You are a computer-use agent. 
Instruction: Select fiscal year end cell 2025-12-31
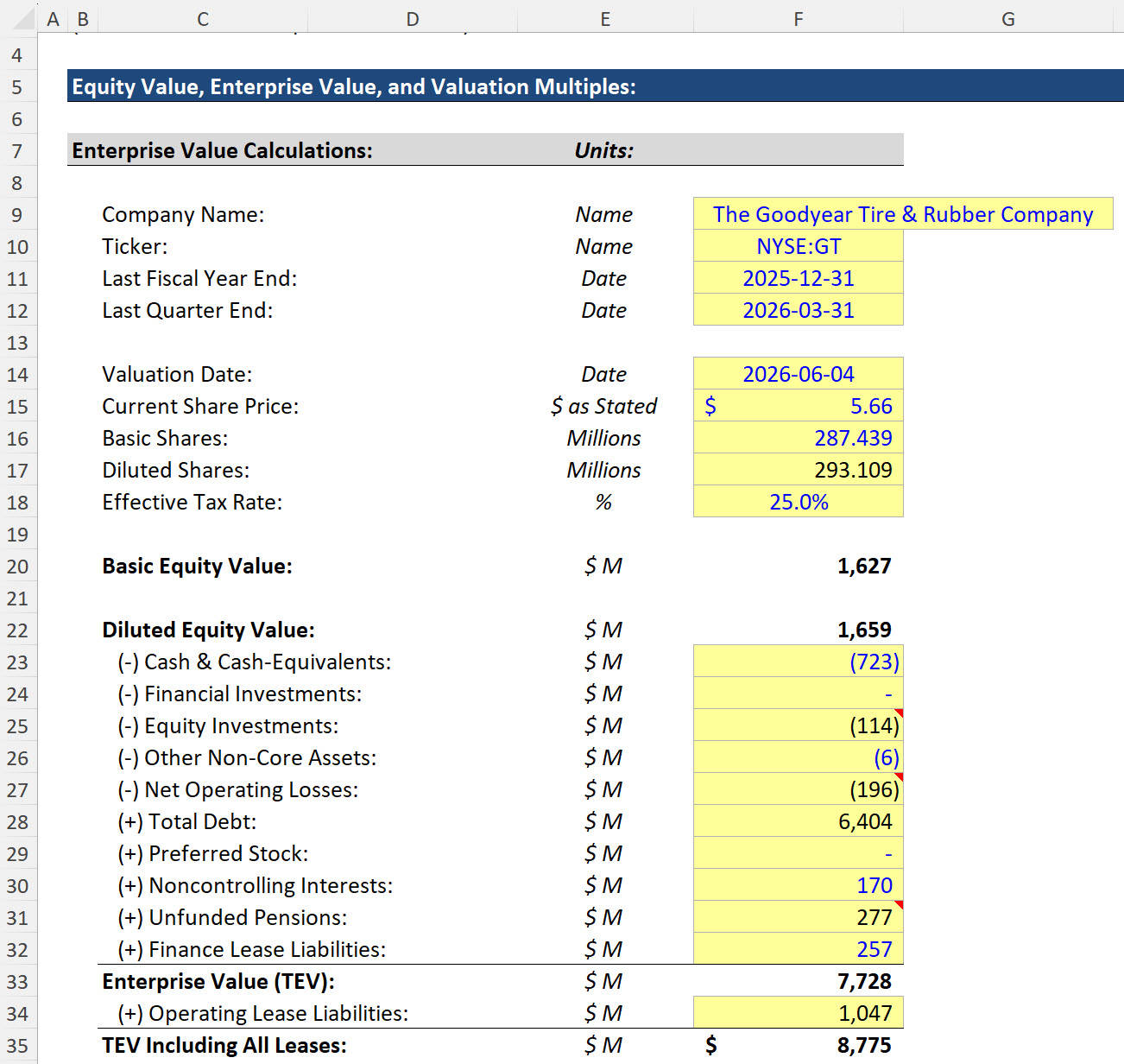(799, 278)
